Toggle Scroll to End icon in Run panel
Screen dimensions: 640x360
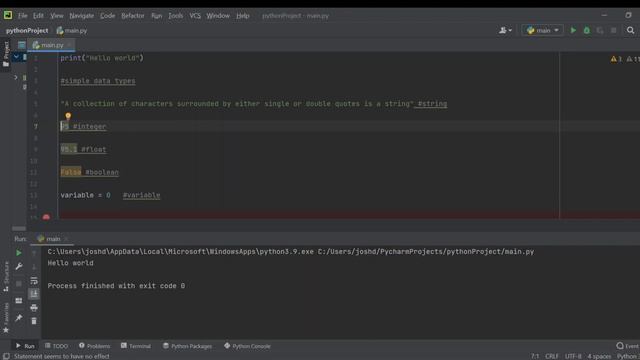[x=34, y=294]
